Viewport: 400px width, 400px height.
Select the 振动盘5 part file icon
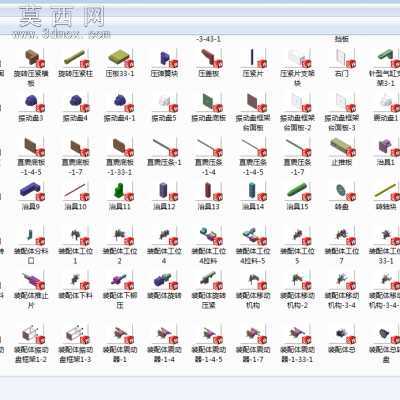164,103
